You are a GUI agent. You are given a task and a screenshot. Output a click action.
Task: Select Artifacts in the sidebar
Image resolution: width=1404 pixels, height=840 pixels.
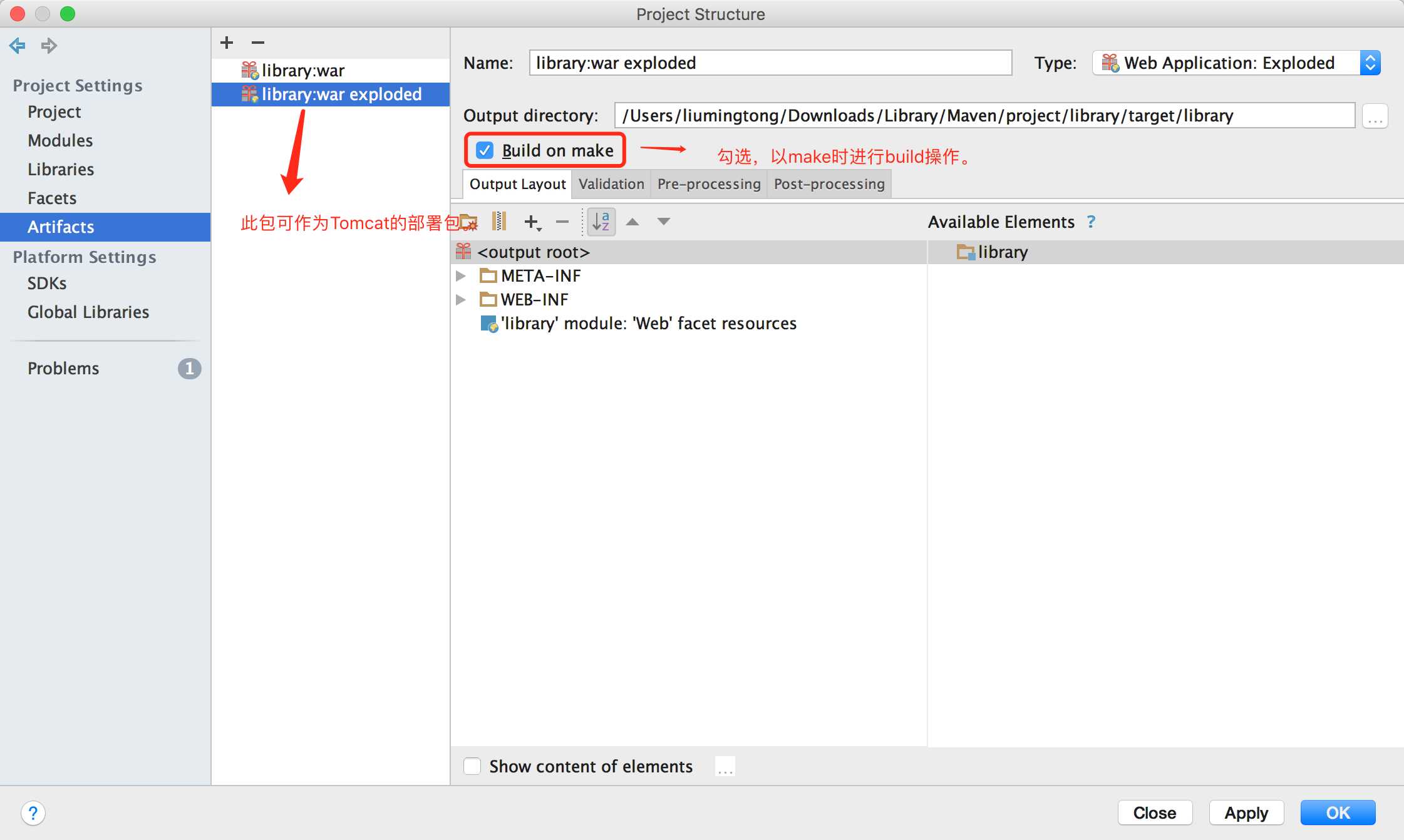(x=105, y=227)
